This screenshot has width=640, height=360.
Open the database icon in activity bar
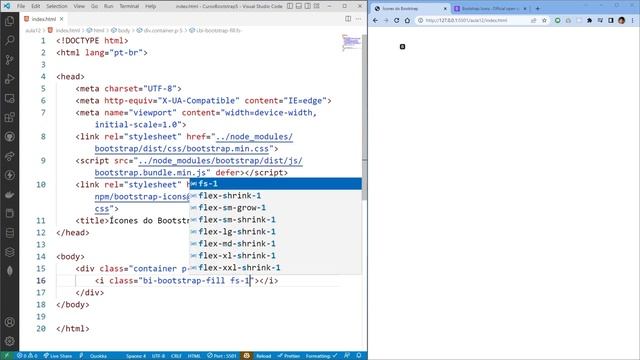pyautogui.click(x=9, y=233)
